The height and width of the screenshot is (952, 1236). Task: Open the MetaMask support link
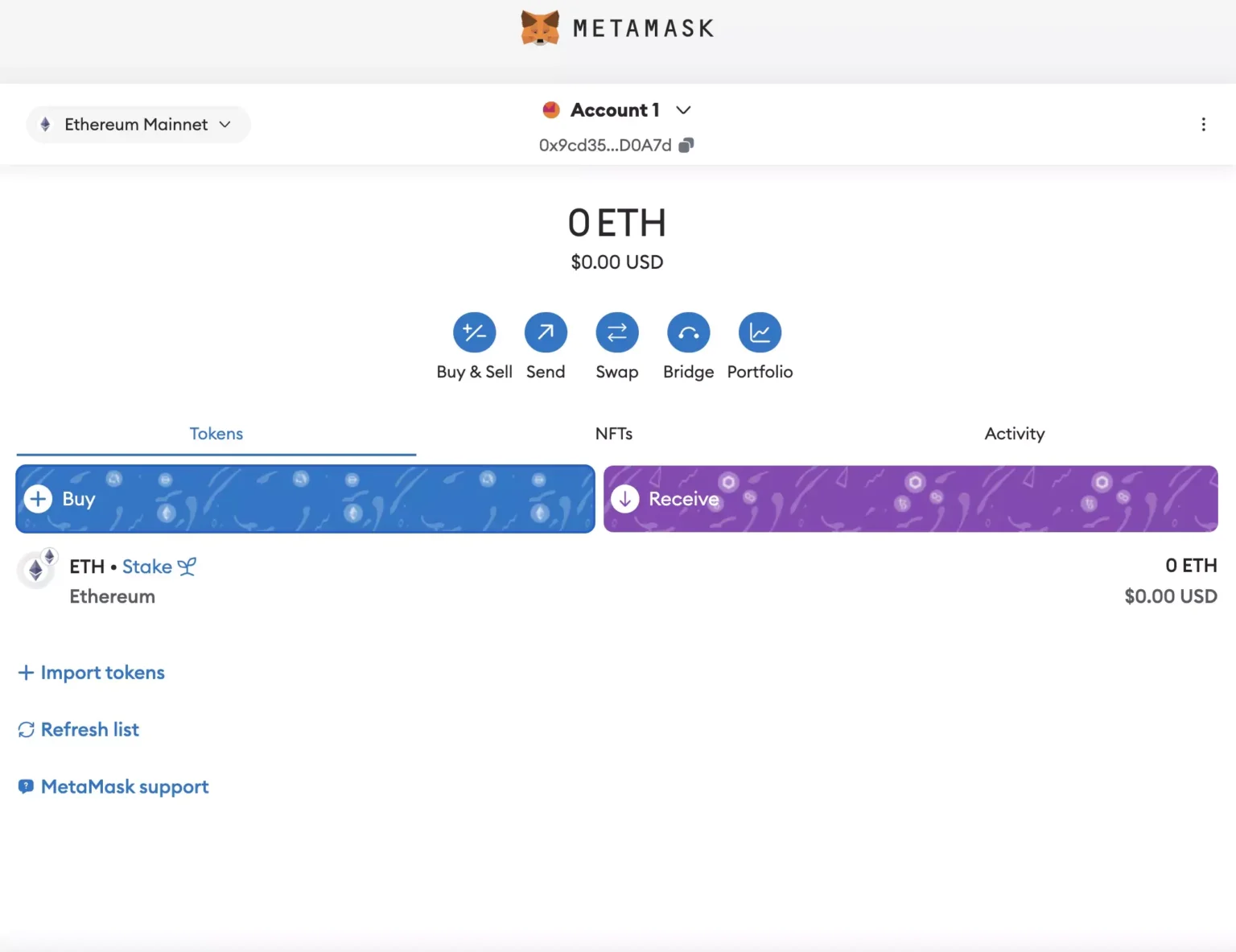click(x=125, y=787)
